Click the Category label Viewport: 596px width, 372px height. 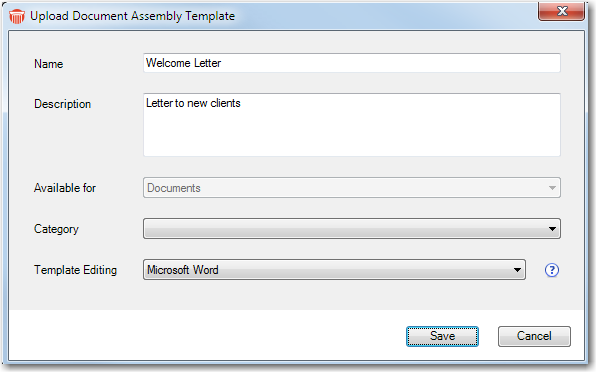coord(56,229)
